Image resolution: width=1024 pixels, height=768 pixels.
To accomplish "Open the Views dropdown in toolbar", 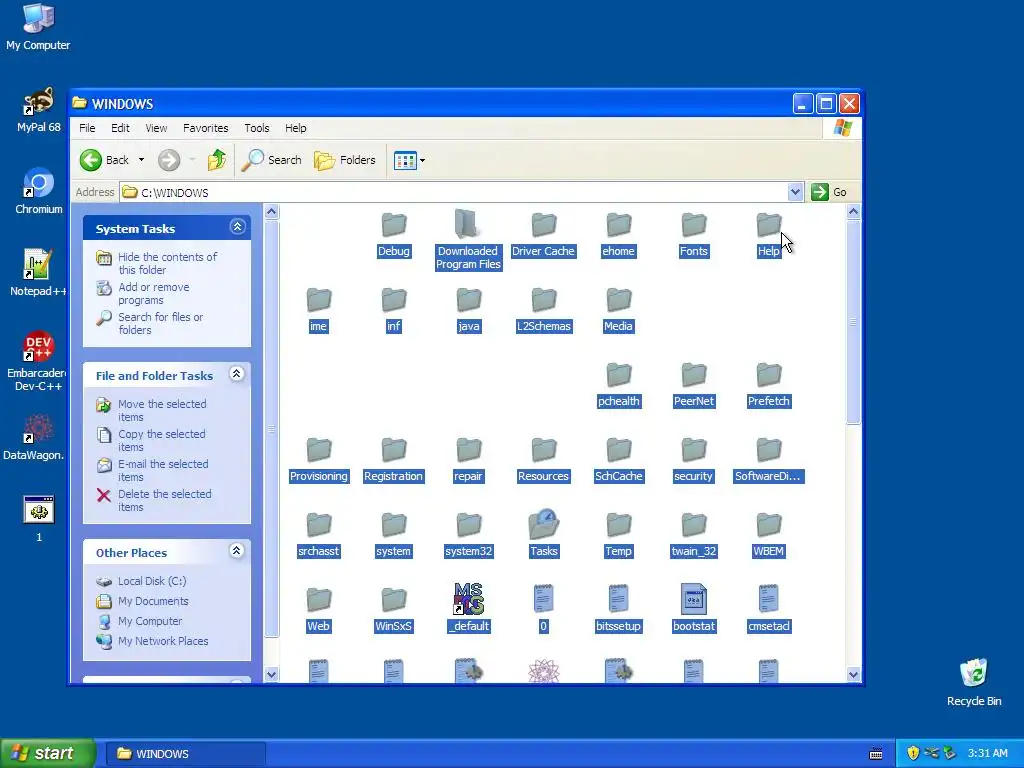I will 423,160.
